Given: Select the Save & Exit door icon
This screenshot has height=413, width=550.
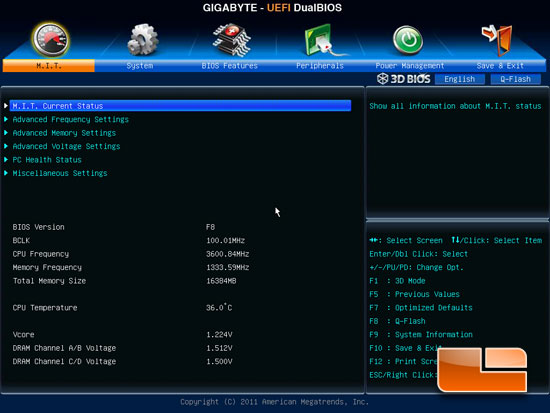Looking at the screenshot, I should click(x=497, y=40).
